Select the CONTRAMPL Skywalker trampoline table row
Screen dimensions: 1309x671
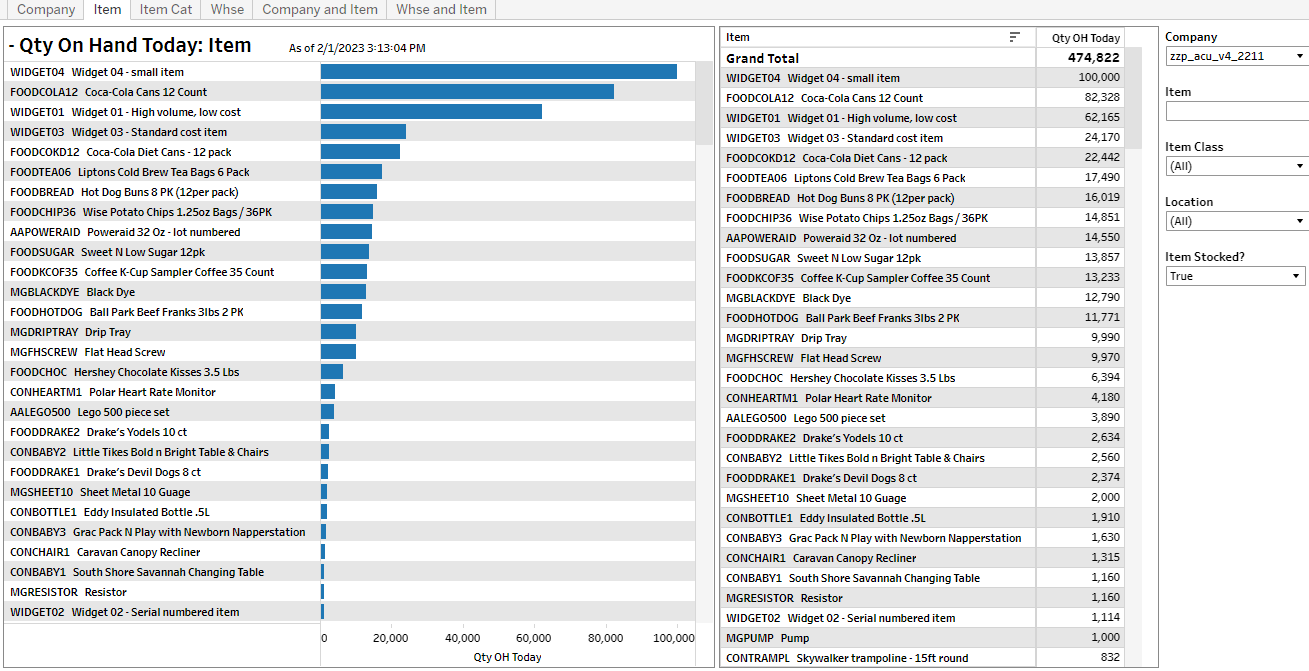tap(877, 658)
